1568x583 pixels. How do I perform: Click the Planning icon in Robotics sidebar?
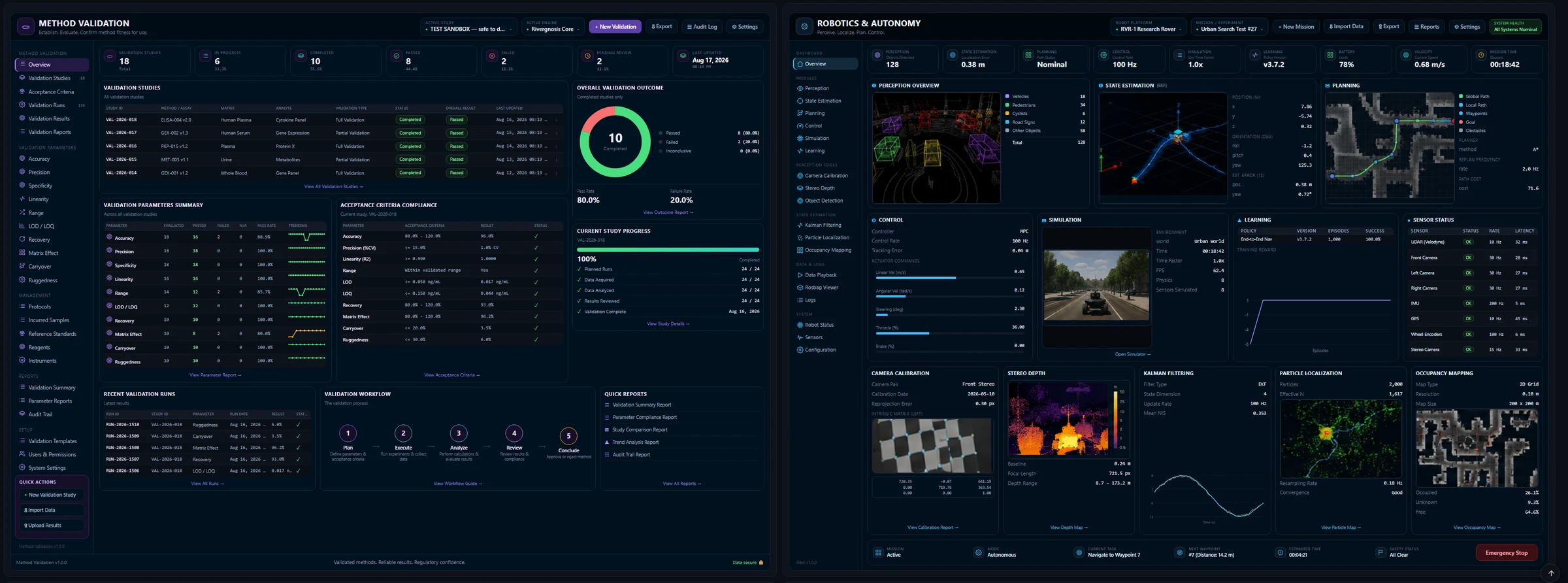[800, 113]
